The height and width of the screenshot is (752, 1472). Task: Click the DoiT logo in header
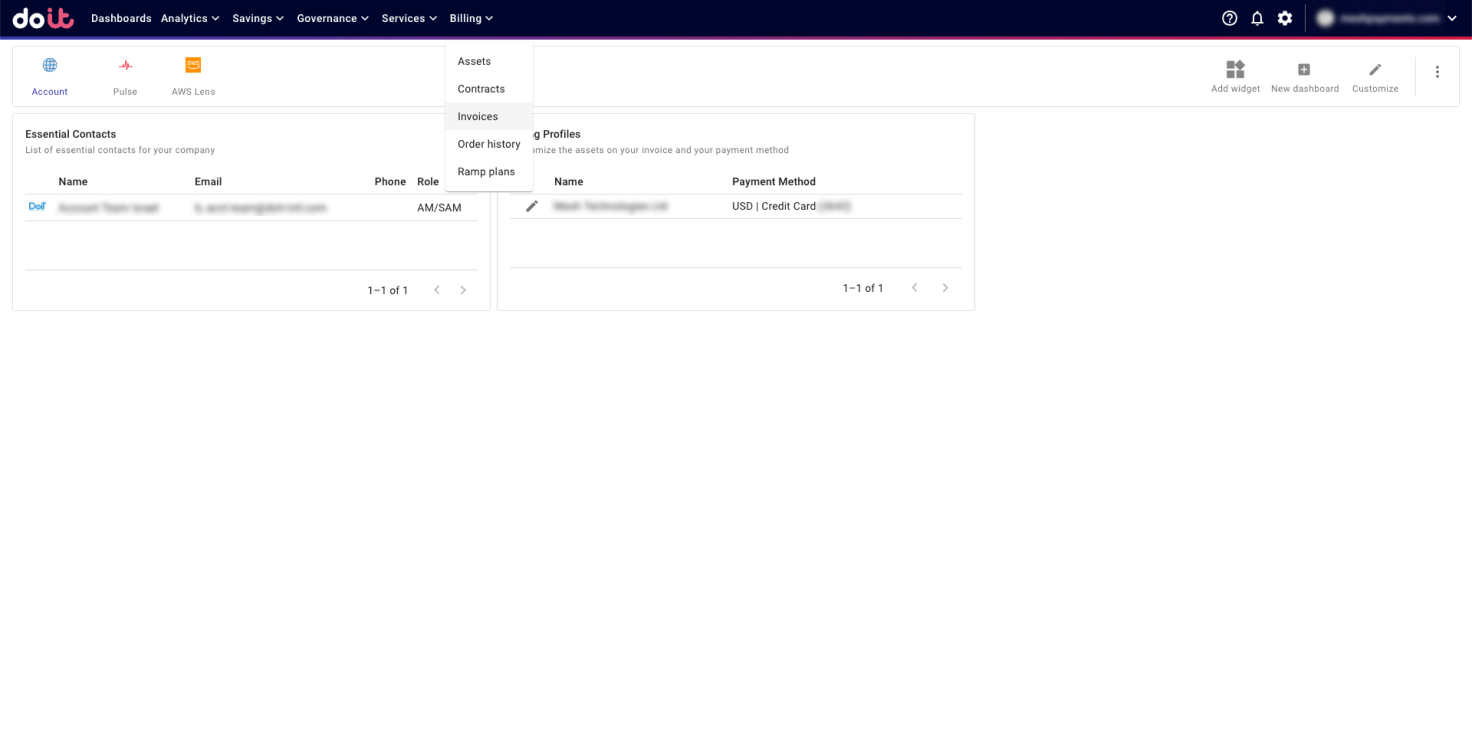click(x=43, y=18)
